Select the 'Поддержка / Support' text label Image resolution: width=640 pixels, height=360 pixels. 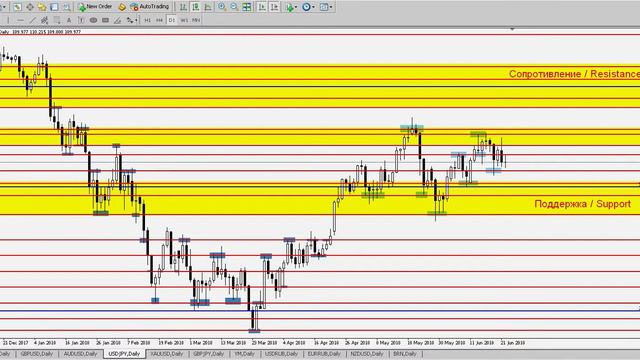pos(582,204)
